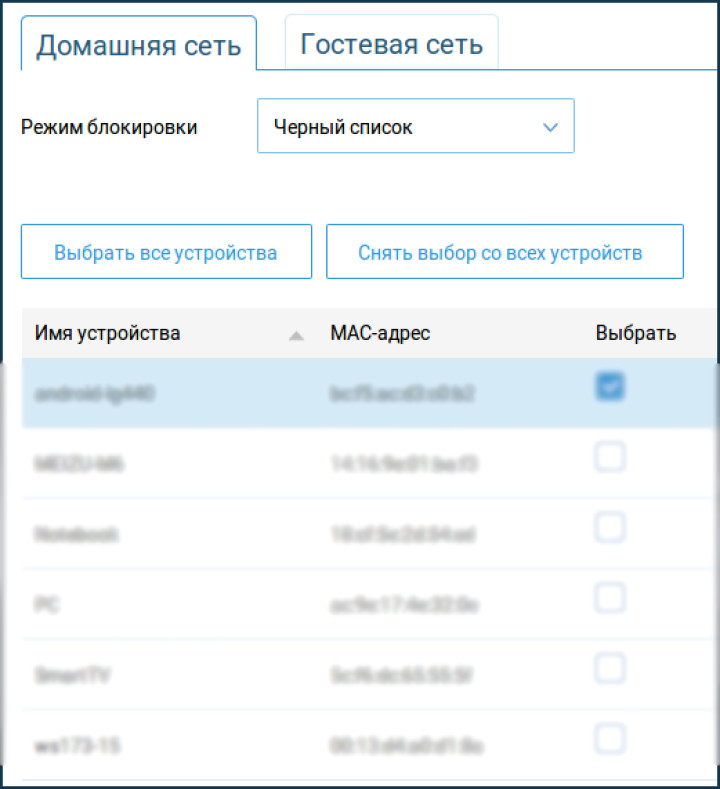Viewport: 720px width, 789px height.
Task: Click the ws173-15 MAC address cell
Action: click(x=407, y=746)
